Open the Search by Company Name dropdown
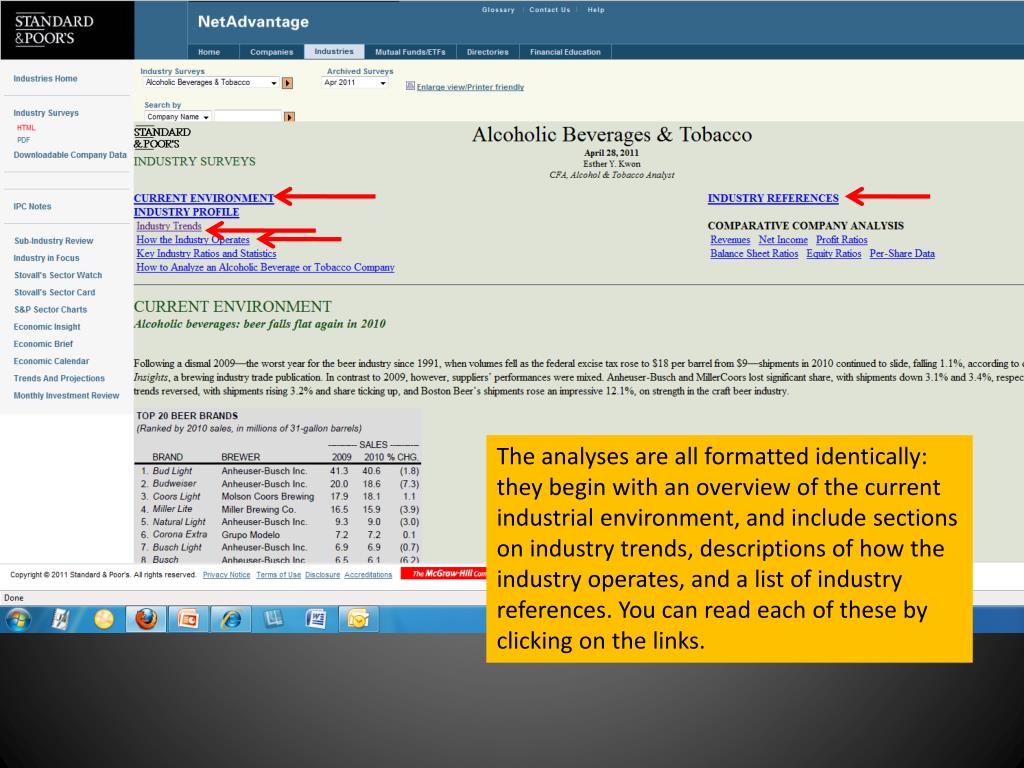This screenshot has height=768, width=1024. [177, 117]
